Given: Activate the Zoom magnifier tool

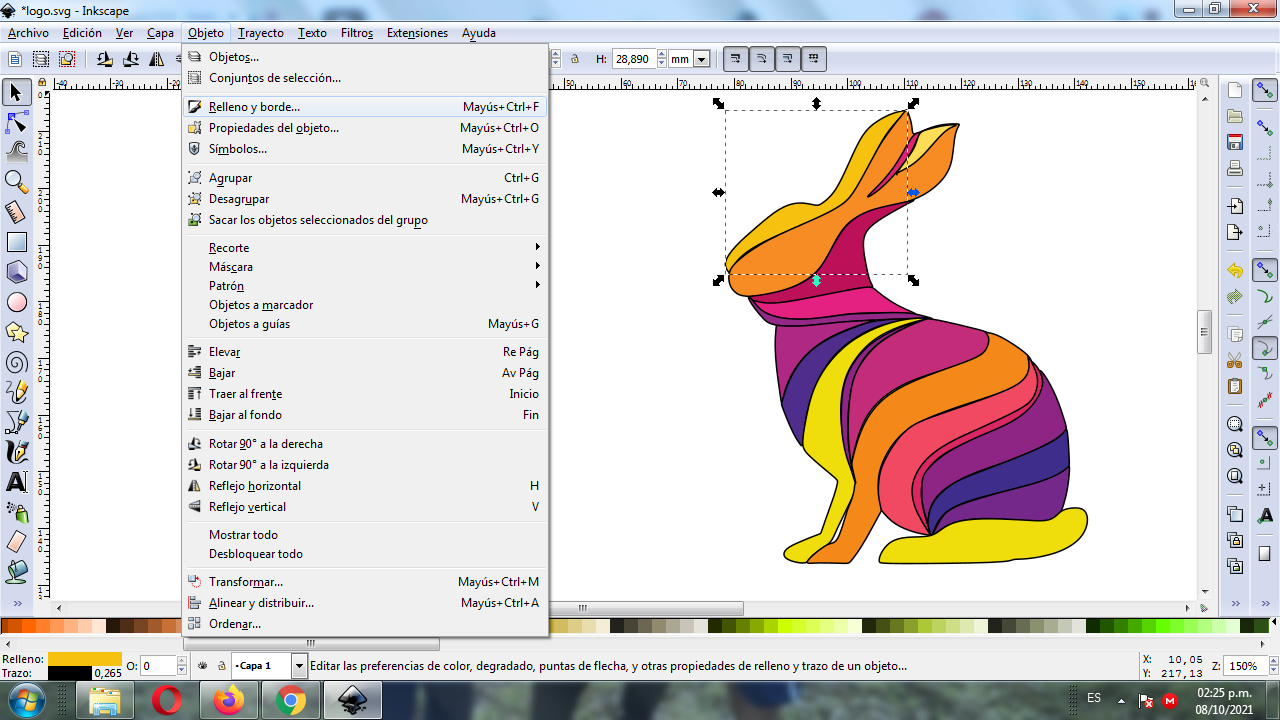Looking at the screenshot, I should [16, 182].
